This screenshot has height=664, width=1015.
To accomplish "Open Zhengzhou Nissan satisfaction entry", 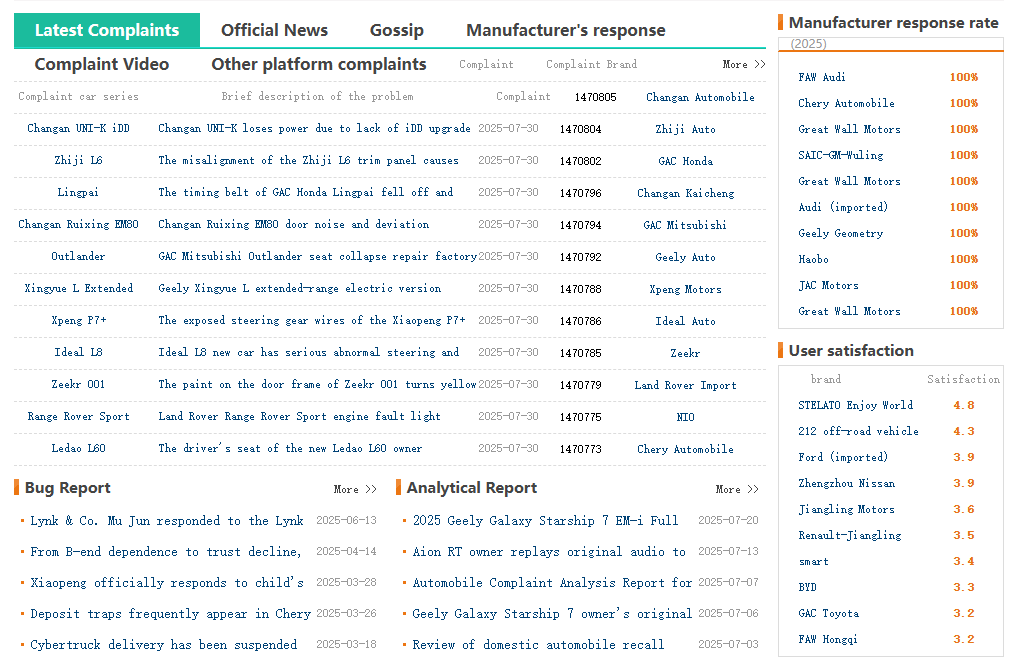I will [847, 483].
